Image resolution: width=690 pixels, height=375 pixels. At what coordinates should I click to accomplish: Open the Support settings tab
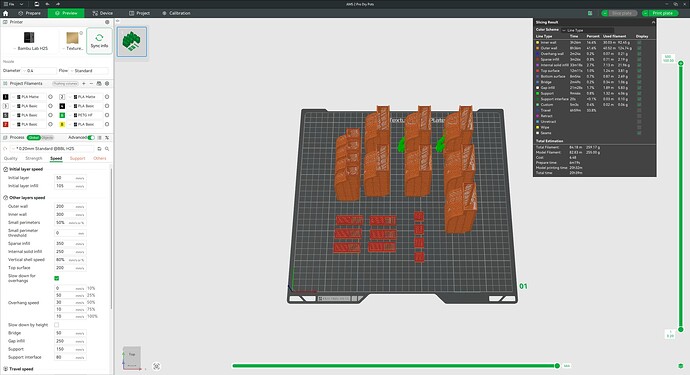click(77, 158)
